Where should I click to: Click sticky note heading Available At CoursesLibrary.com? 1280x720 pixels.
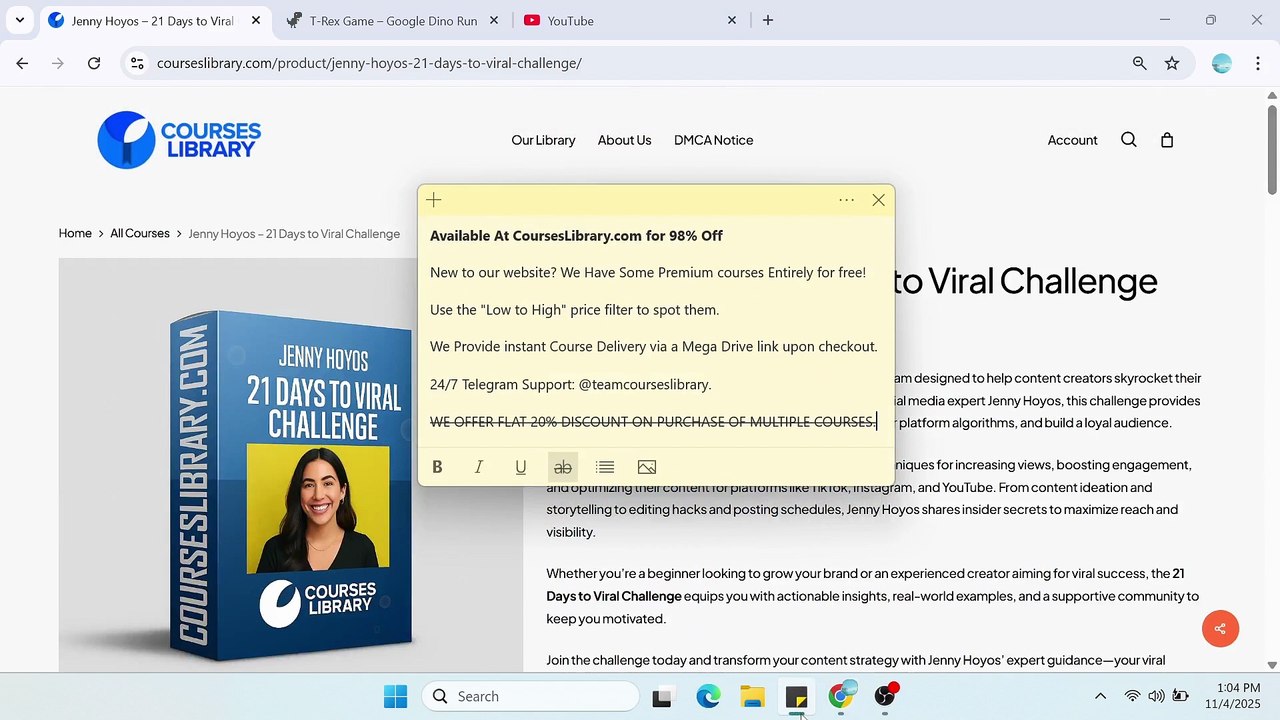click(x=576, y=236)
